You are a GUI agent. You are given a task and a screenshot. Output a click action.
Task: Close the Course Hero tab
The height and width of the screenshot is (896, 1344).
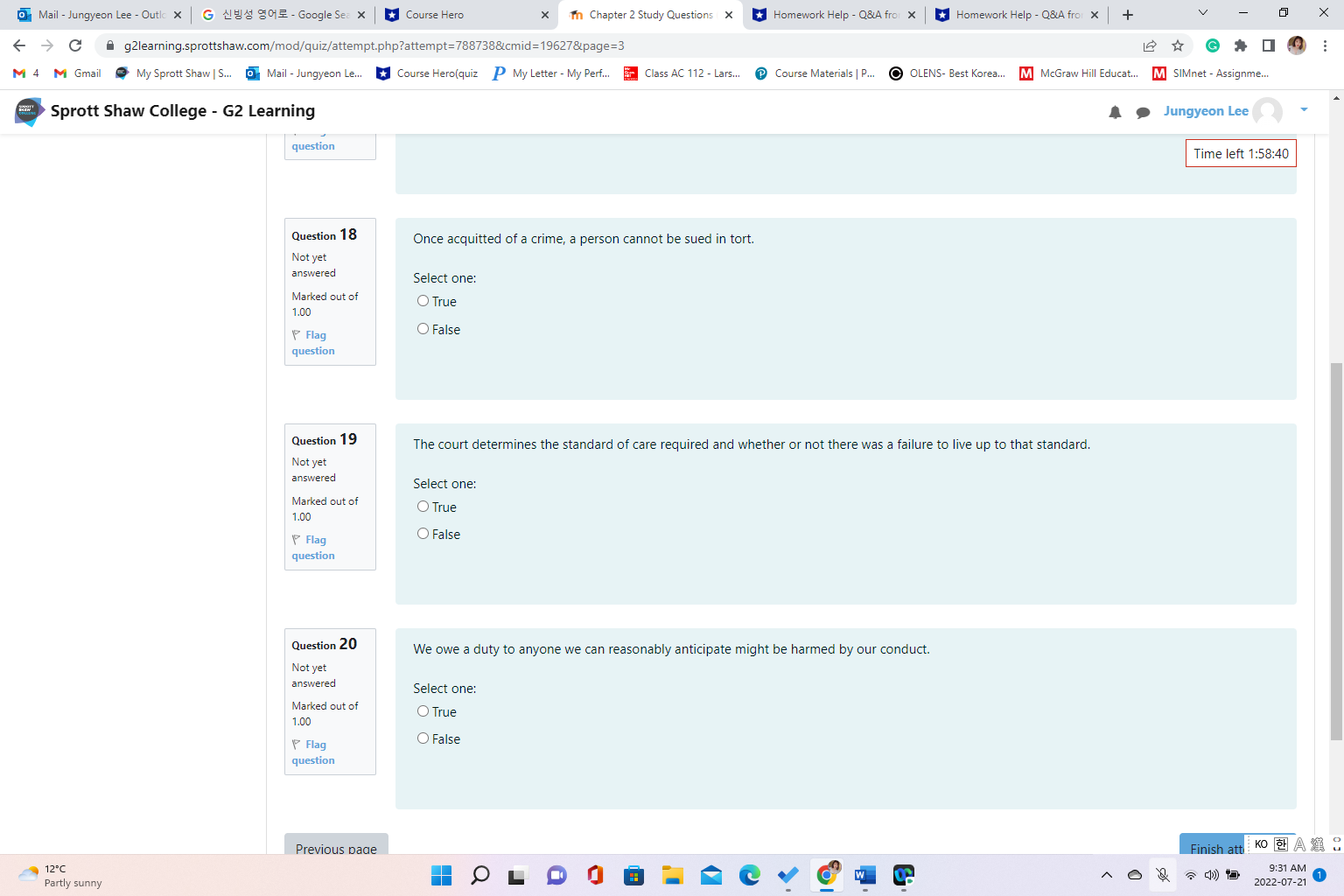545,15
